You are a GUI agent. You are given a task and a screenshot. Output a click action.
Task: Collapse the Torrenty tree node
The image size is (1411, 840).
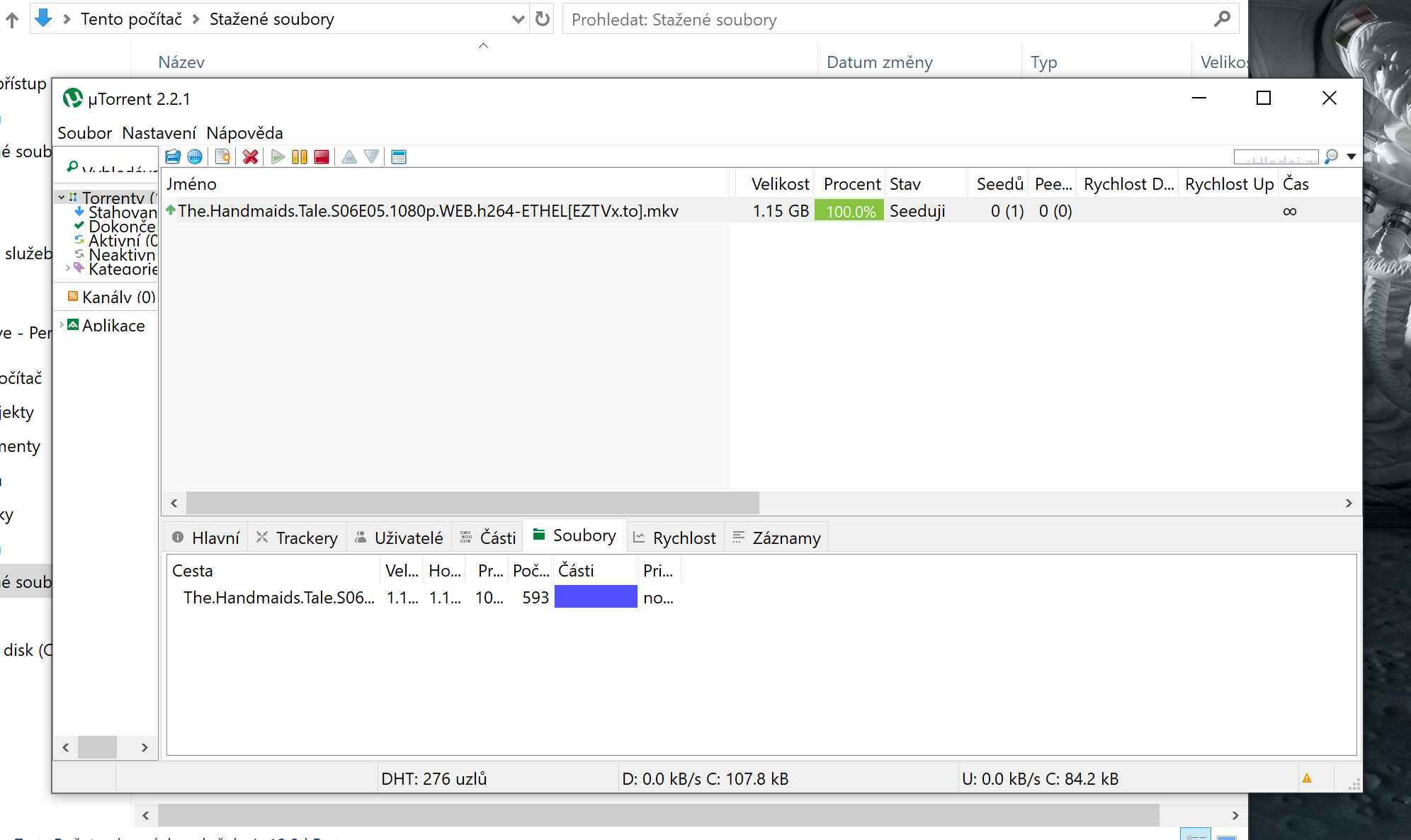tap(62, 198)
